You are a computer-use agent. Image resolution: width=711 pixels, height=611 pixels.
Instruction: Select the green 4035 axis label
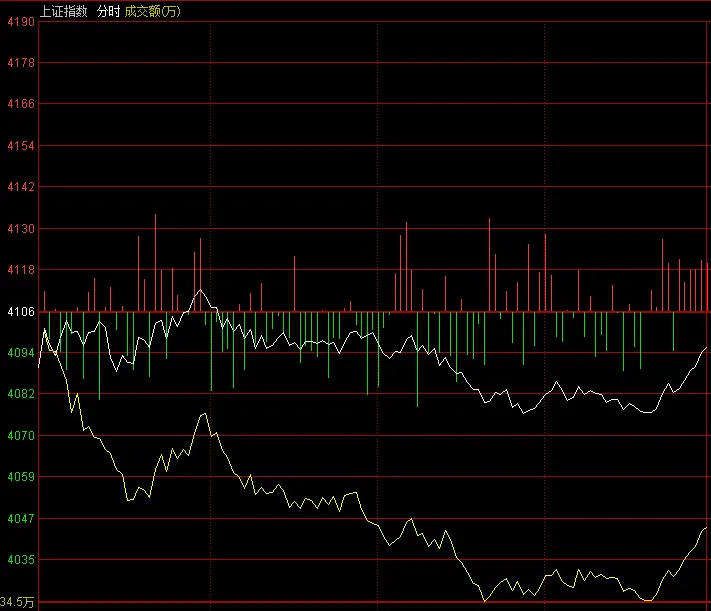21,560
